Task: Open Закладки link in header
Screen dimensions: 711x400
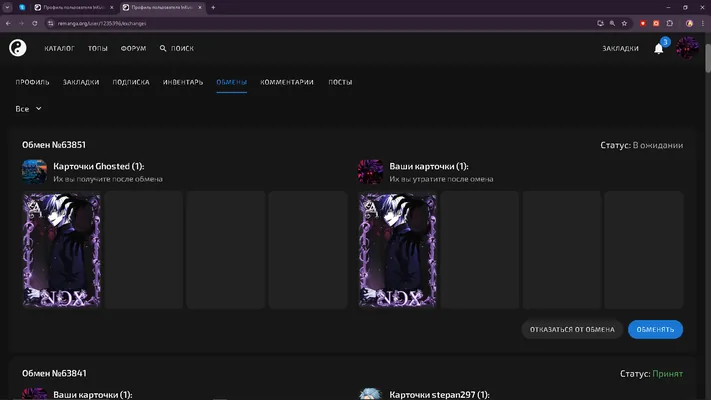Action: pos(620,49)
